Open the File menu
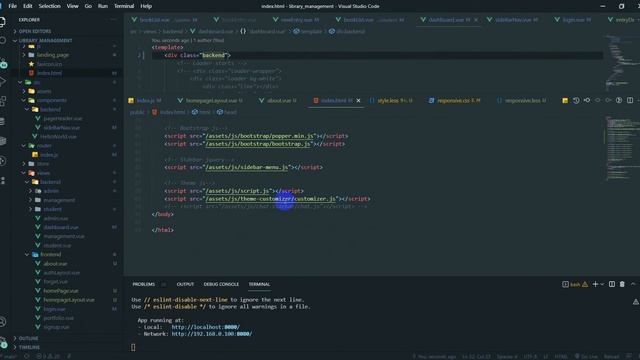The image size is (640, 360). pyautogui.click(x=13, y=6)
